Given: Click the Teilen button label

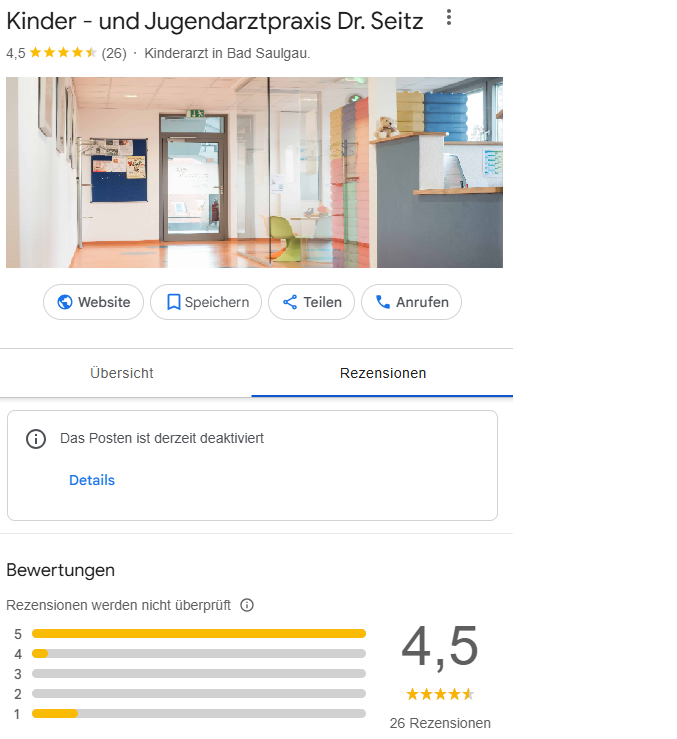Looking at the screenshot, I should click(x=322, y=302).
